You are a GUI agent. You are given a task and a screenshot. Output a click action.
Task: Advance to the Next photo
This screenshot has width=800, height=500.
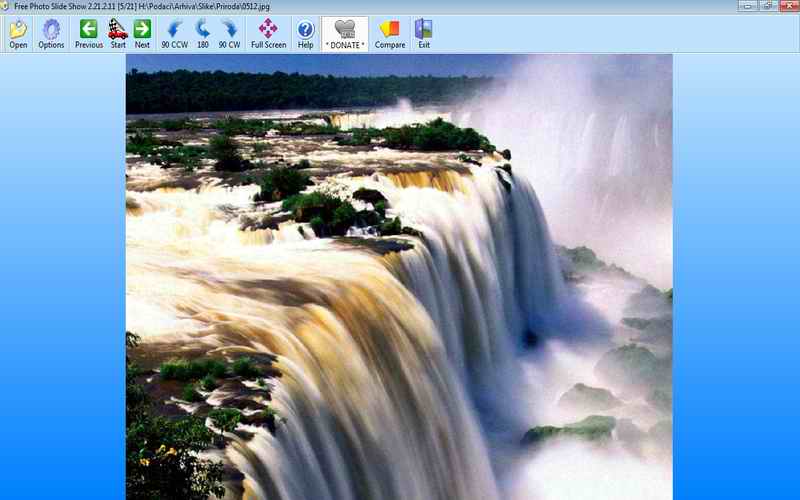click(x=142, y=33)
